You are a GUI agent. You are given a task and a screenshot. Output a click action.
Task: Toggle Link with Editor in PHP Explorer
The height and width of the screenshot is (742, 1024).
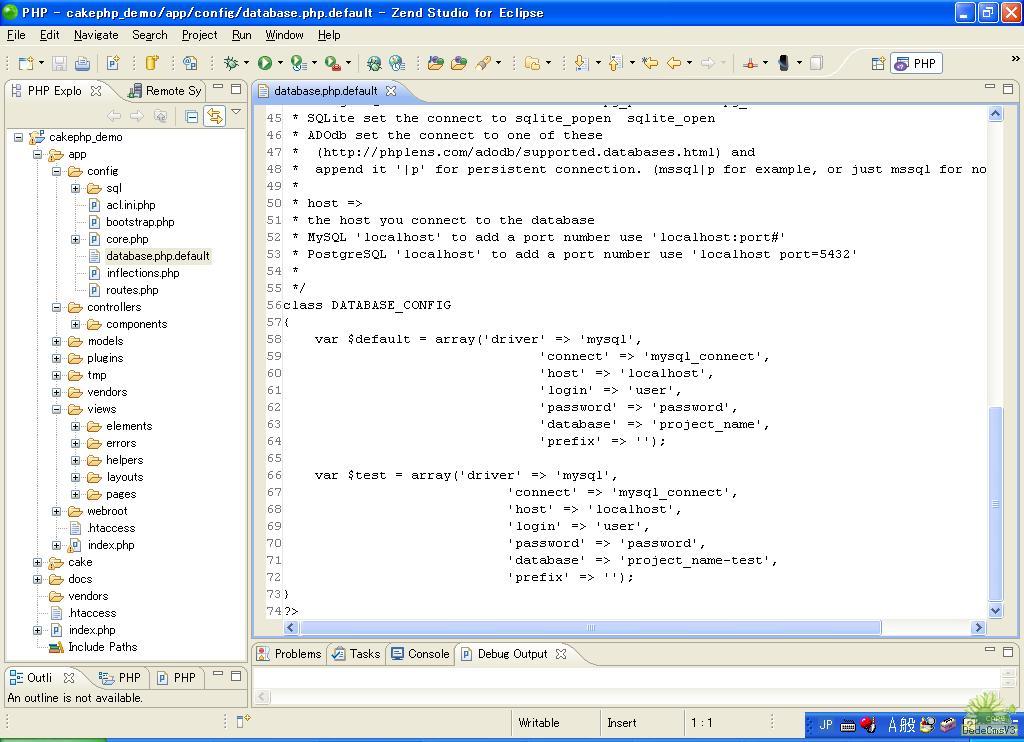click(214, 116)
